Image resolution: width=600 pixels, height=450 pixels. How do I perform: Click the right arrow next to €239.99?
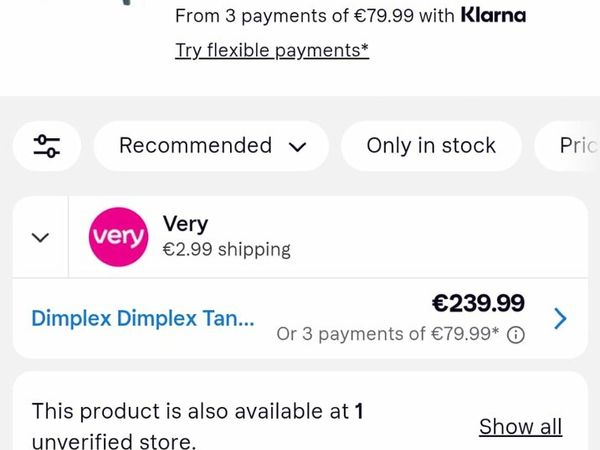tap(560, 318)
